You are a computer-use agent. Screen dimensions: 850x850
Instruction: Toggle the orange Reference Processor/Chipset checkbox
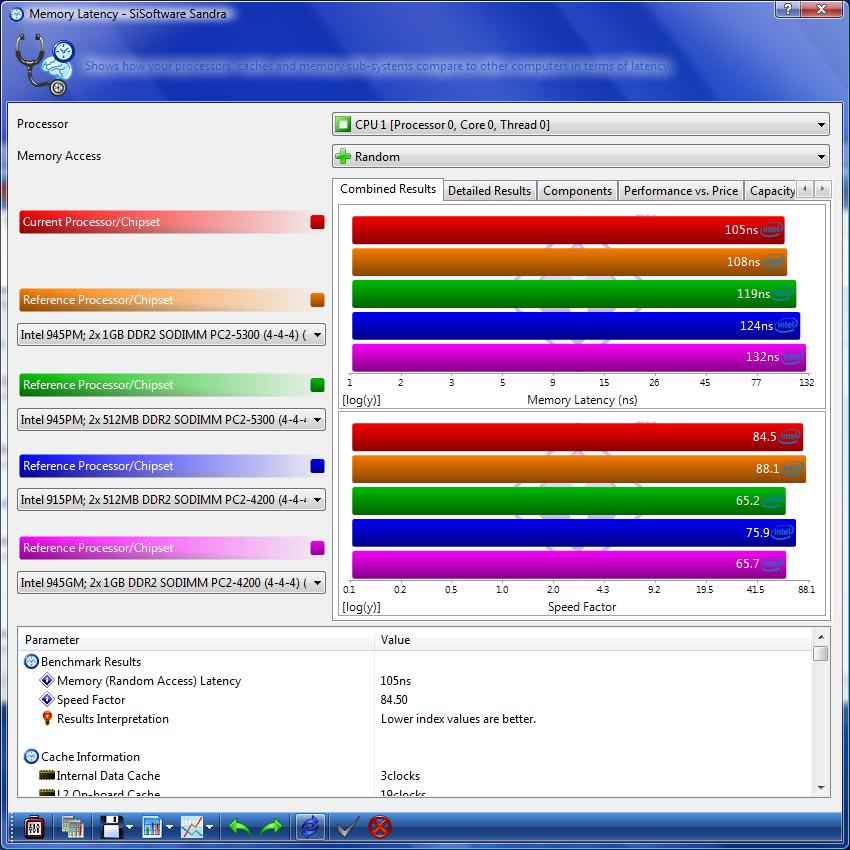(x=318, y=300)
